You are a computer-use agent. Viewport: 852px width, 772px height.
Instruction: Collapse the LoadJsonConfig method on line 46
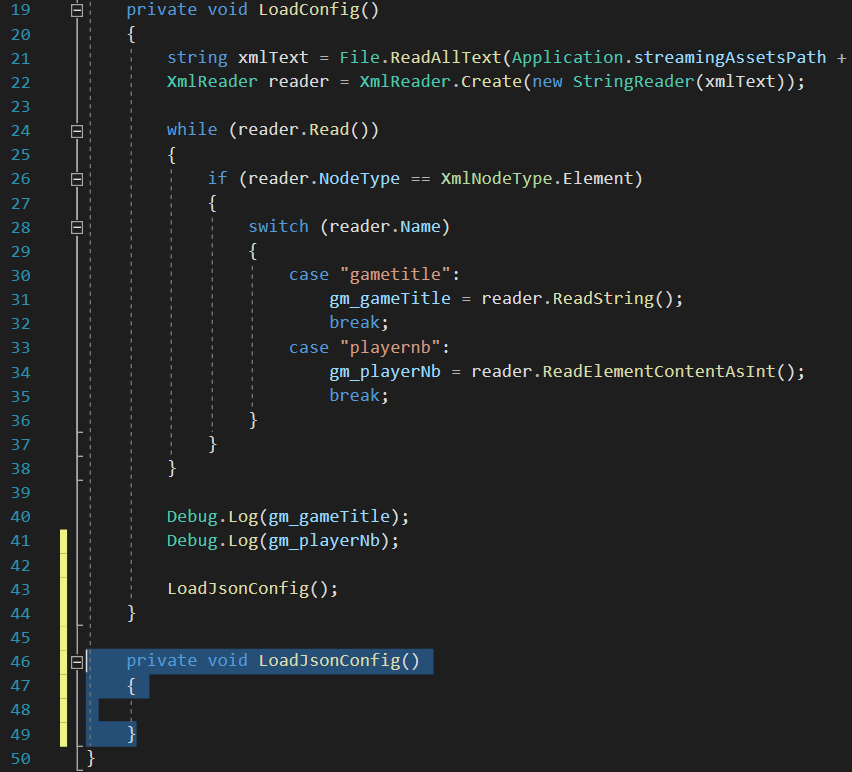(77, 662)
